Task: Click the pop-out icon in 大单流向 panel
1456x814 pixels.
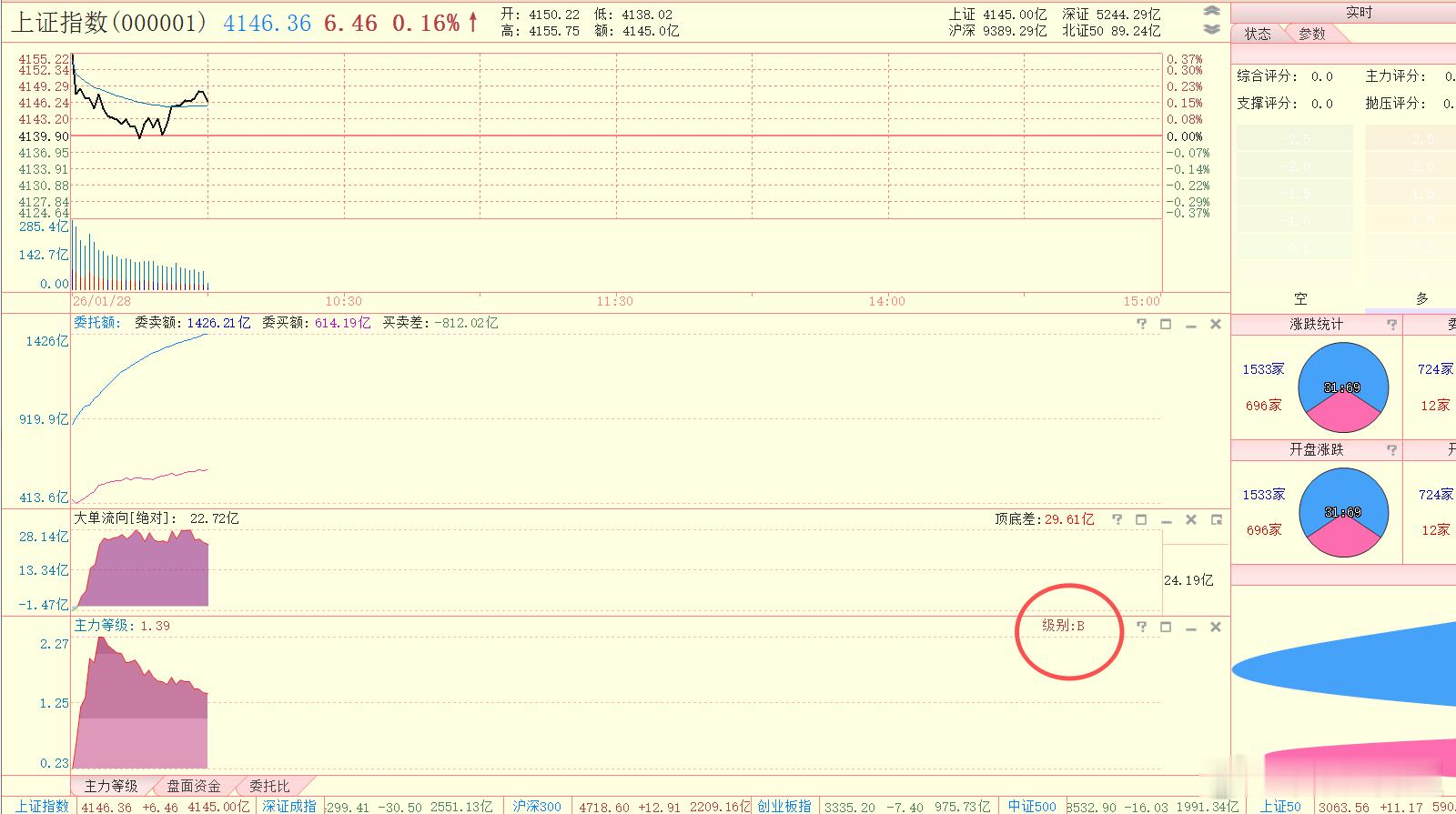Action: pyautogui.click(x=1216, y=519)
